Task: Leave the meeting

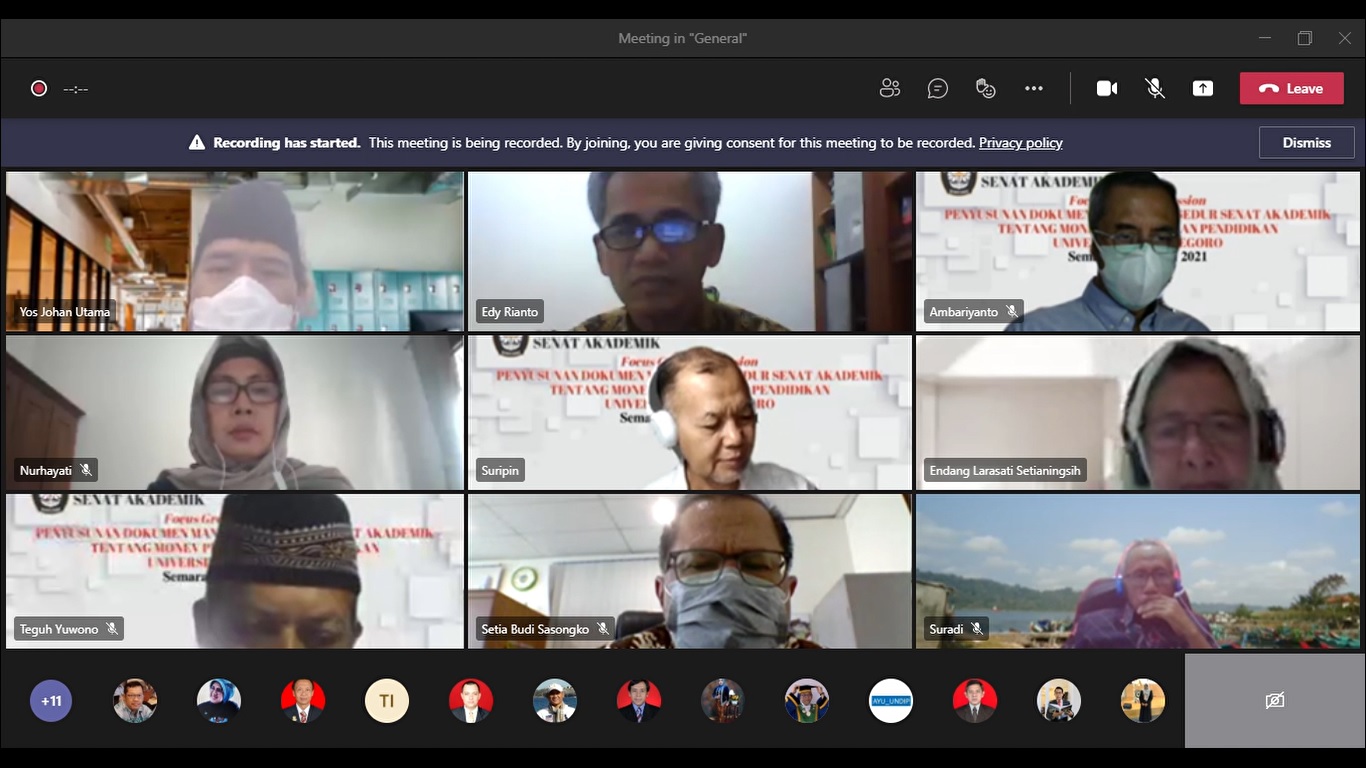Action: (x=1291, y=88)
